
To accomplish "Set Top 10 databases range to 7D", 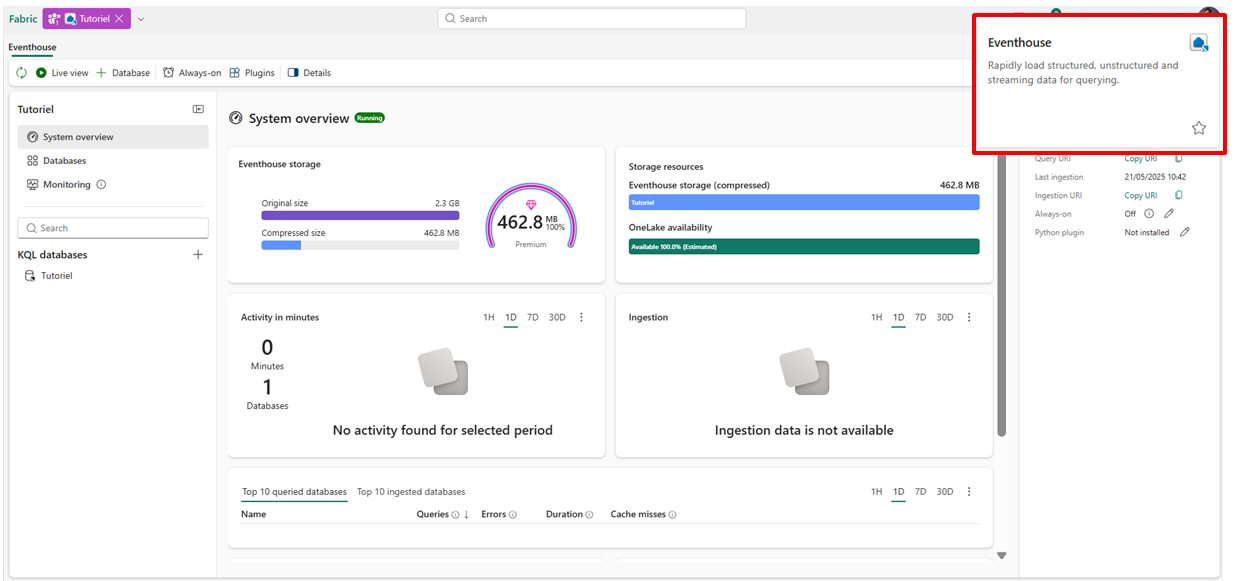I will (x=920, y=492).
